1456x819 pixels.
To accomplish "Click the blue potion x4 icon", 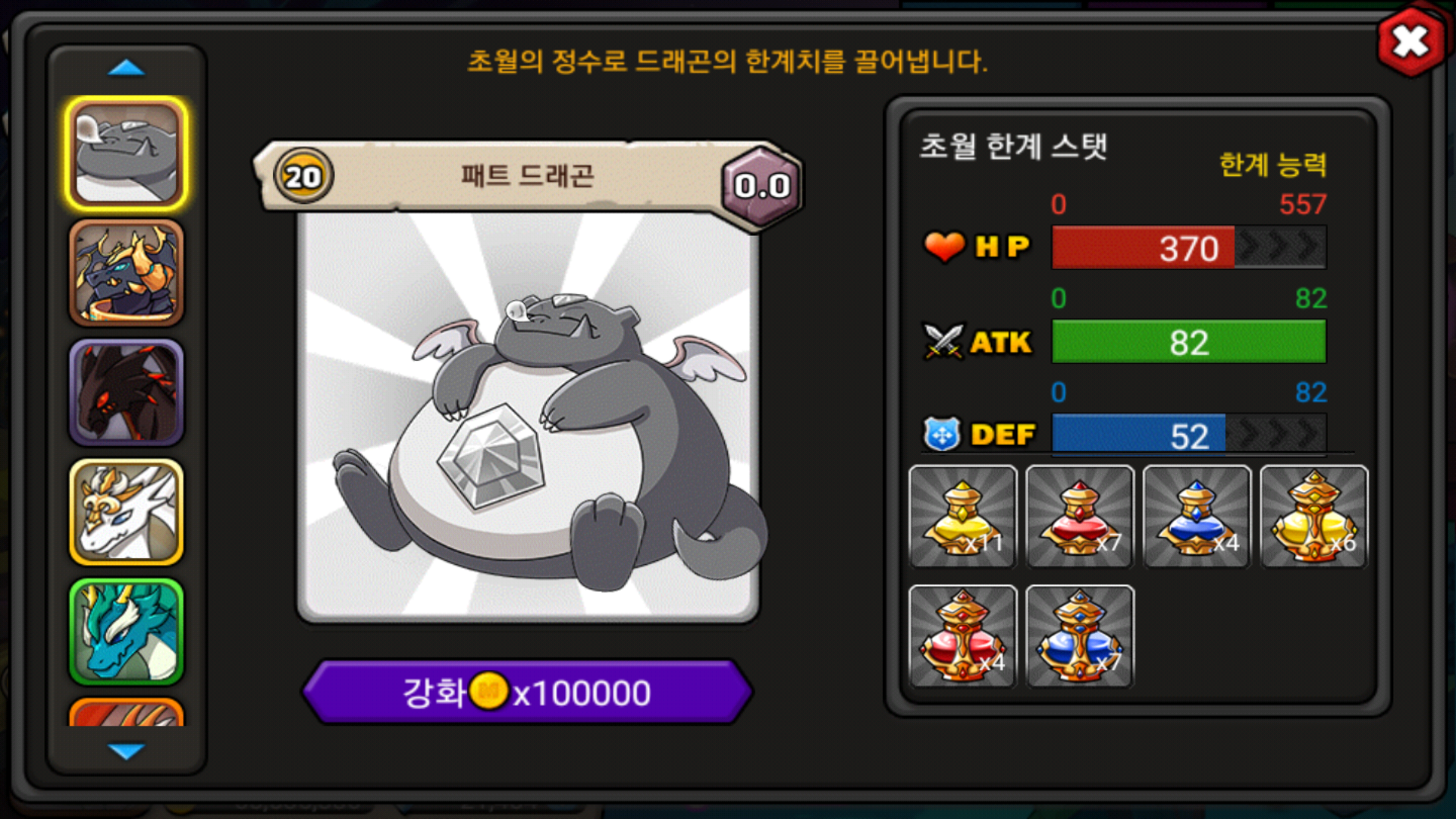I will pos(1197,516).
